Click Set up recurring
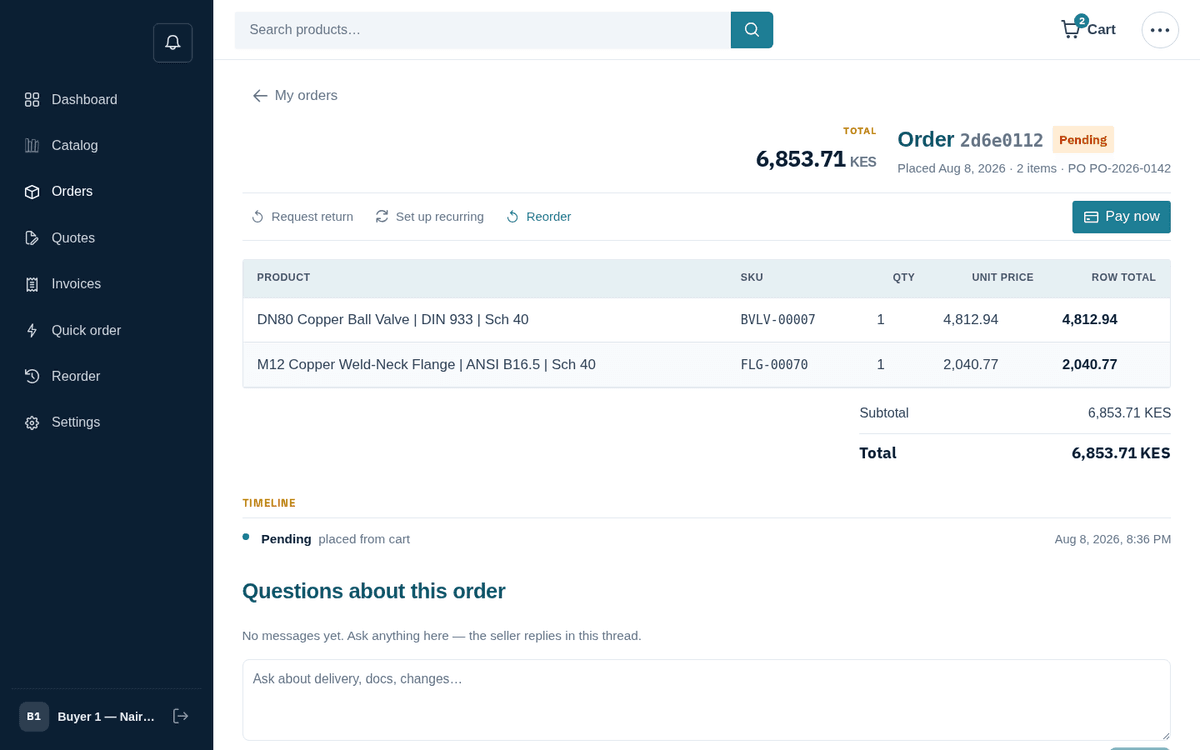 (429, 217)
